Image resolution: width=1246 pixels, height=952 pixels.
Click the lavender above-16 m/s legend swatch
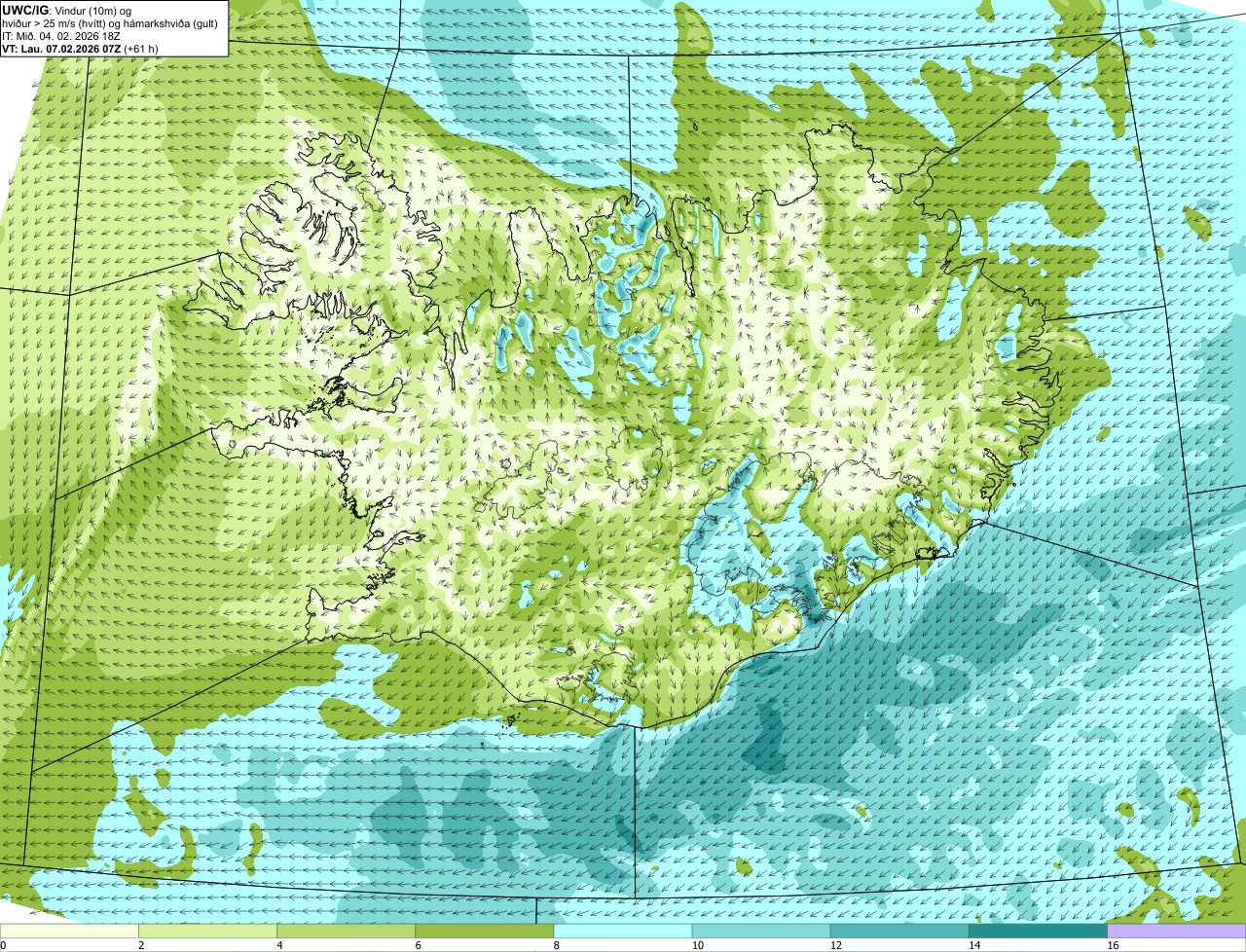[1176, 932]
